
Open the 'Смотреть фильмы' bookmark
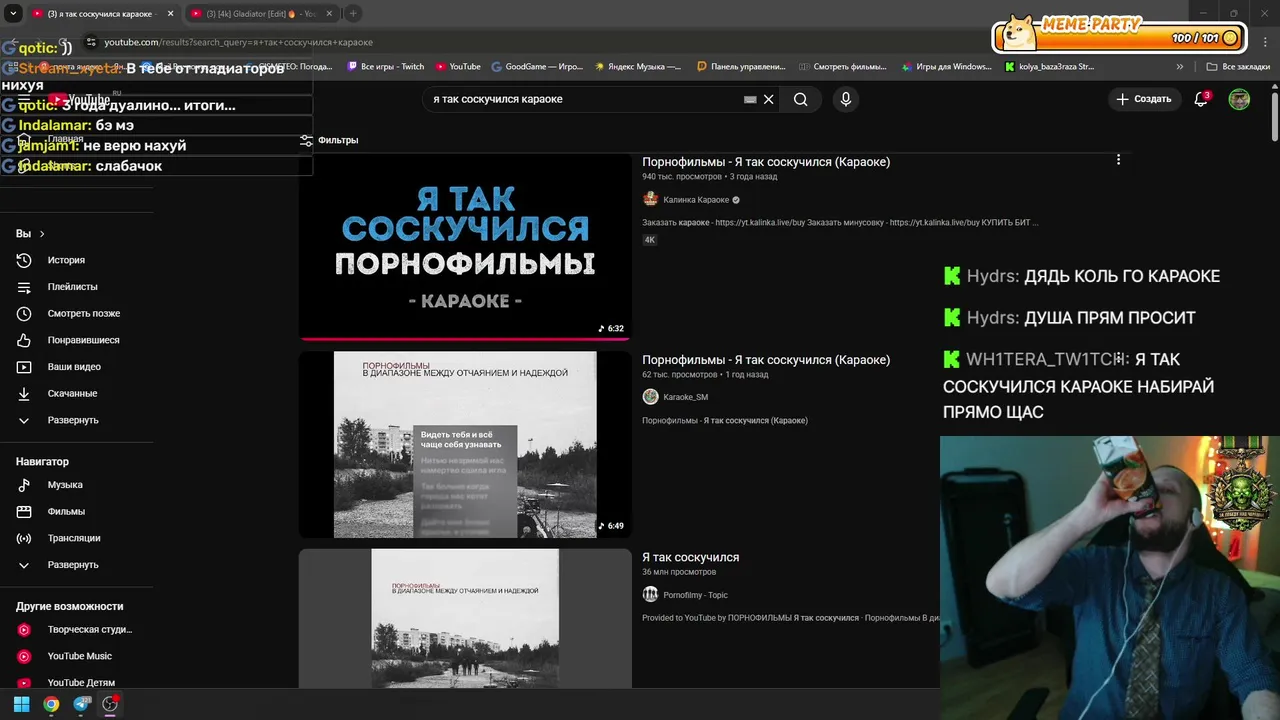pos(843,67)
